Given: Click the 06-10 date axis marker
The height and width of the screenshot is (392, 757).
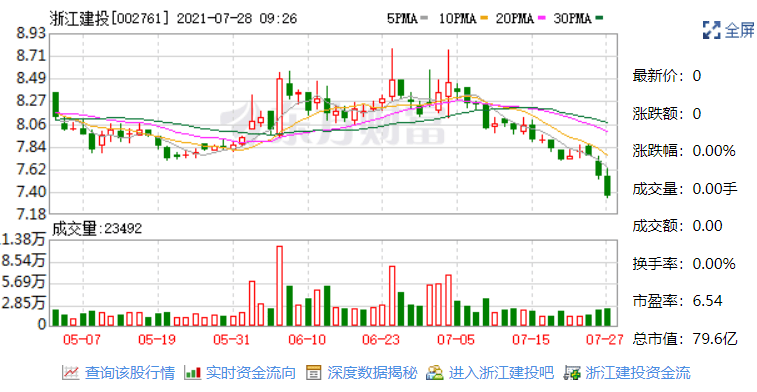Looking at the screenshot, I should point(307,340).
